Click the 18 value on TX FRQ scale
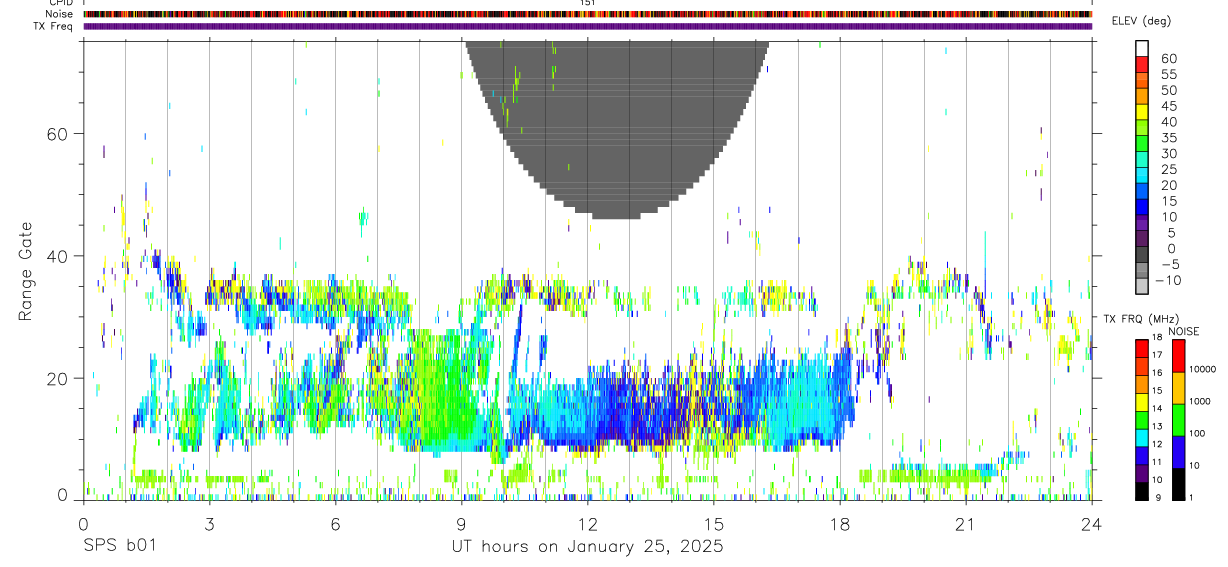 click(x=1158, y=339)
